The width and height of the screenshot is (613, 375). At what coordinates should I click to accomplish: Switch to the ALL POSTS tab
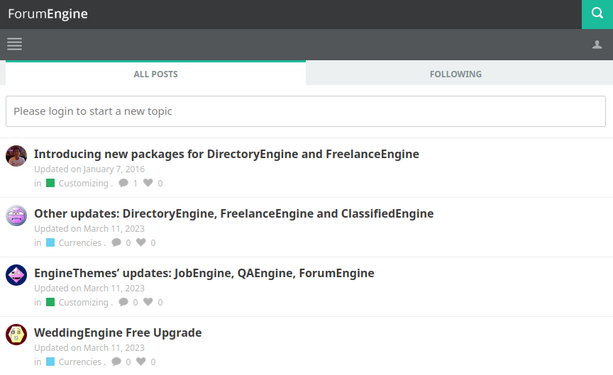click(x=156, y=74)
